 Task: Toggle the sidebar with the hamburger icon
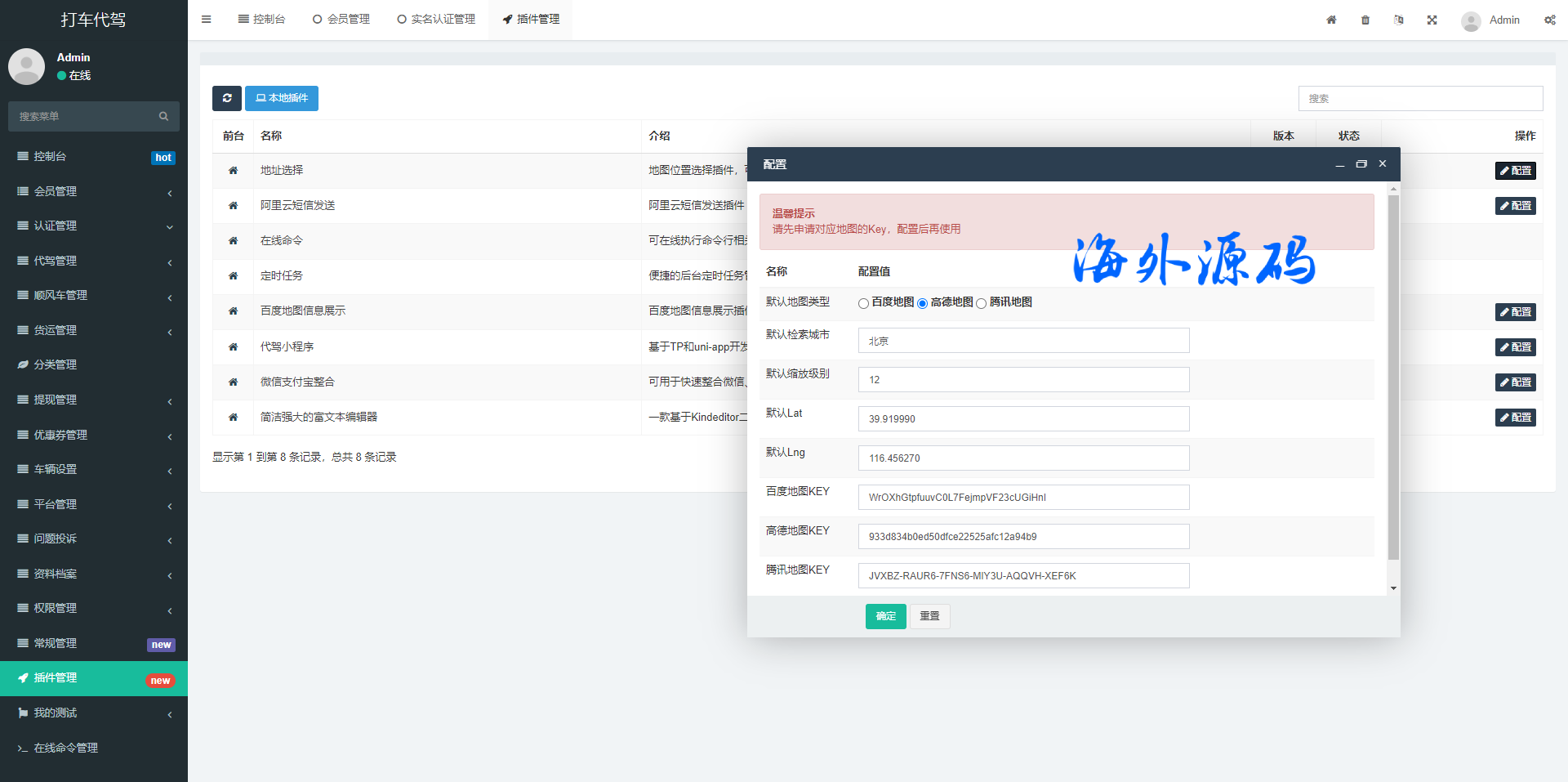pyautogui.click(x=207, y=20)
